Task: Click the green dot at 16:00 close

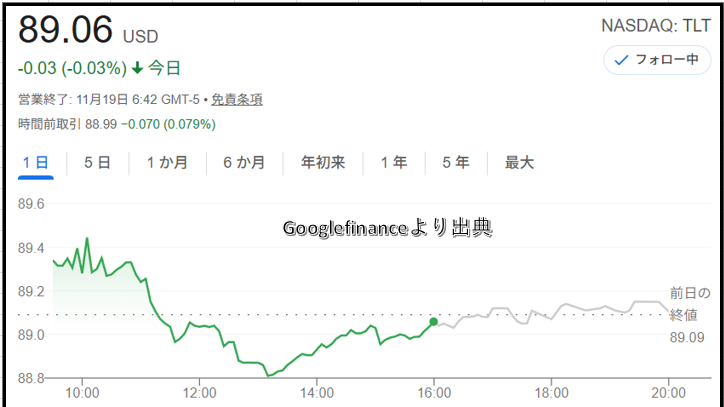Action: pos(433,322)
